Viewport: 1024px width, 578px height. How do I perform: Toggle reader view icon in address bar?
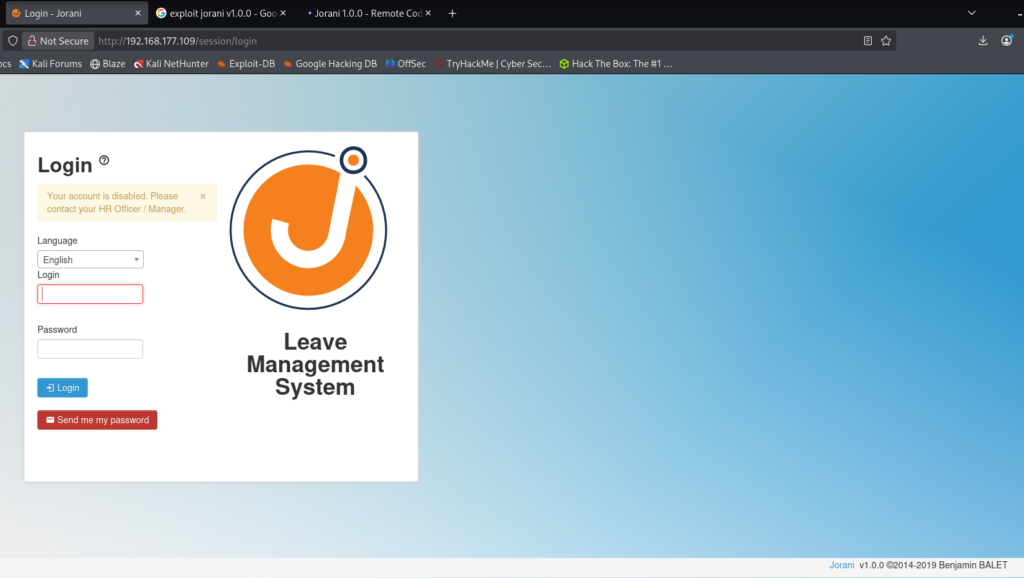pyautogui.click(x=867, y=41)
